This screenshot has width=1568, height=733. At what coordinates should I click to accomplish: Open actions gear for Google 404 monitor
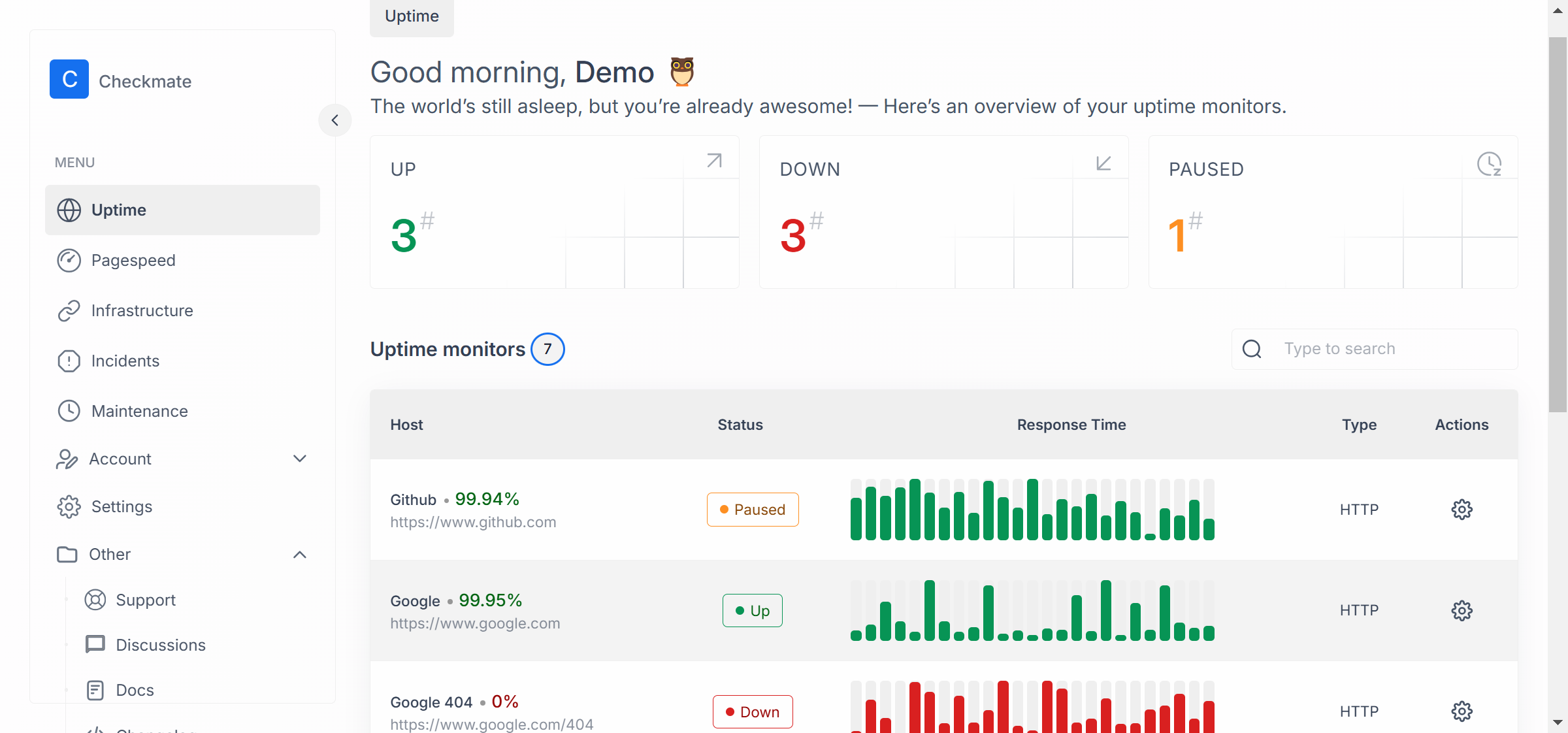(x=1462, y=711)
